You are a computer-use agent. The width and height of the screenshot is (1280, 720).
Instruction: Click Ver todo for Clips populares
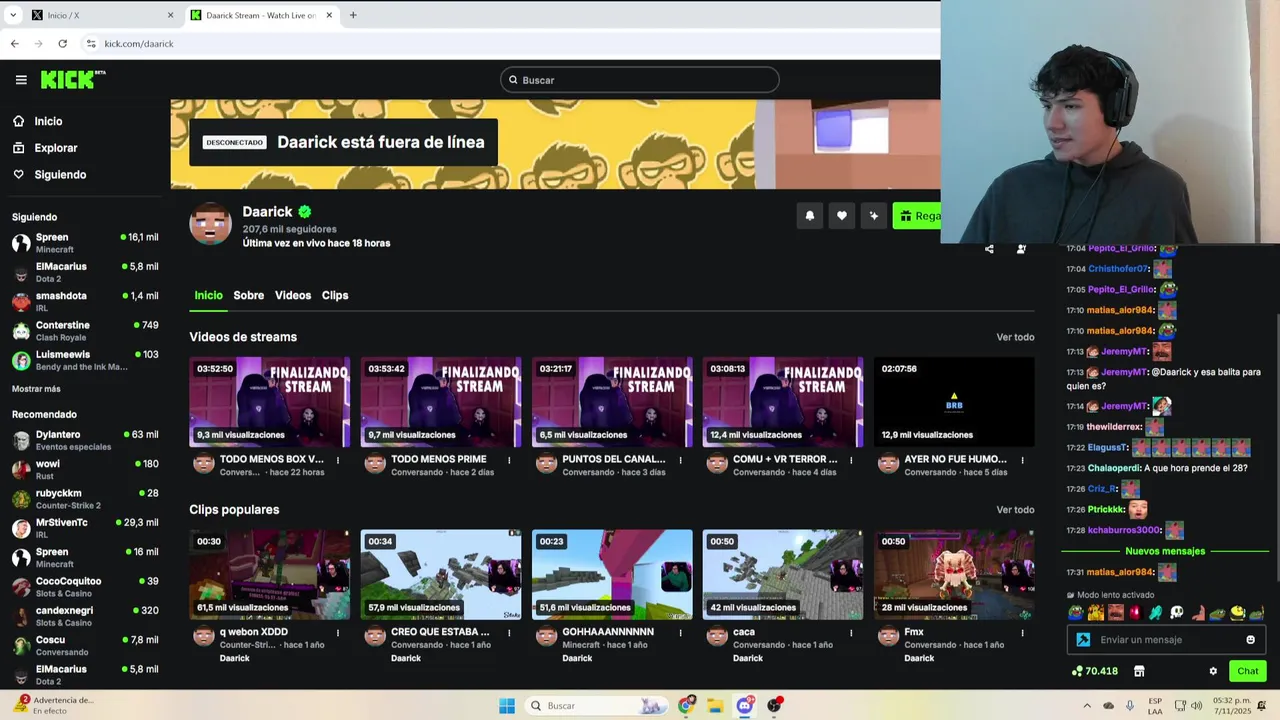1015,510
